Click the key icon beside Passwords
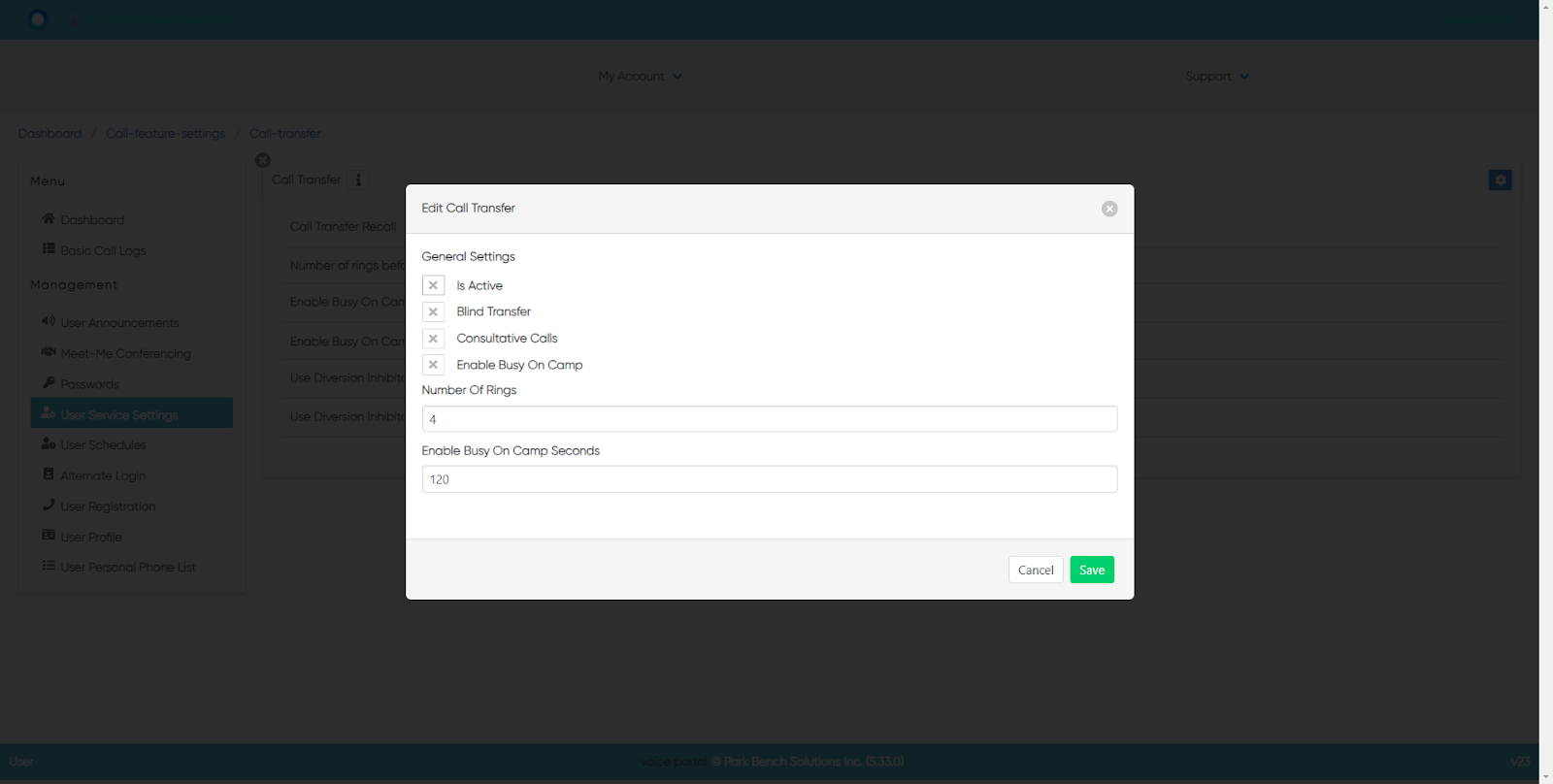Screen dimensions: 1553x784 click(49, 382)
